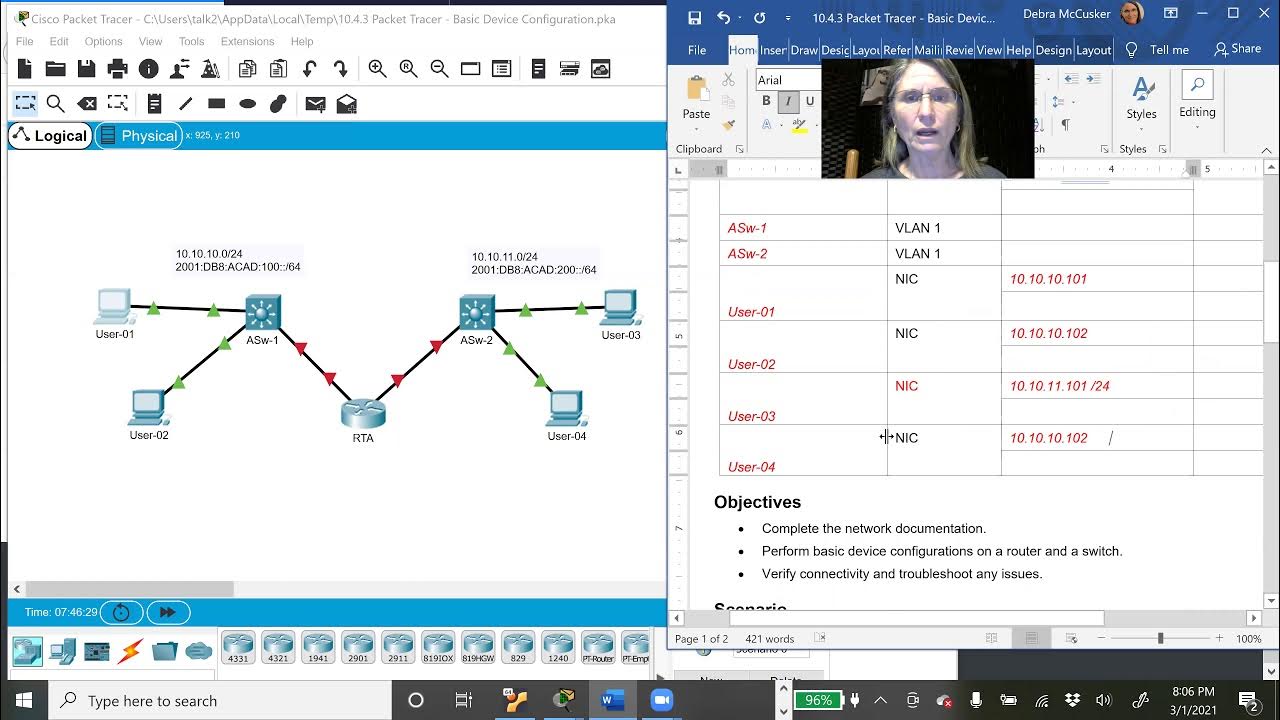Image resolution: width=1280 pixels, height=720 pixels.
Task: Click the Paste icon in Packet Tracer
Action: coord(278,69)
